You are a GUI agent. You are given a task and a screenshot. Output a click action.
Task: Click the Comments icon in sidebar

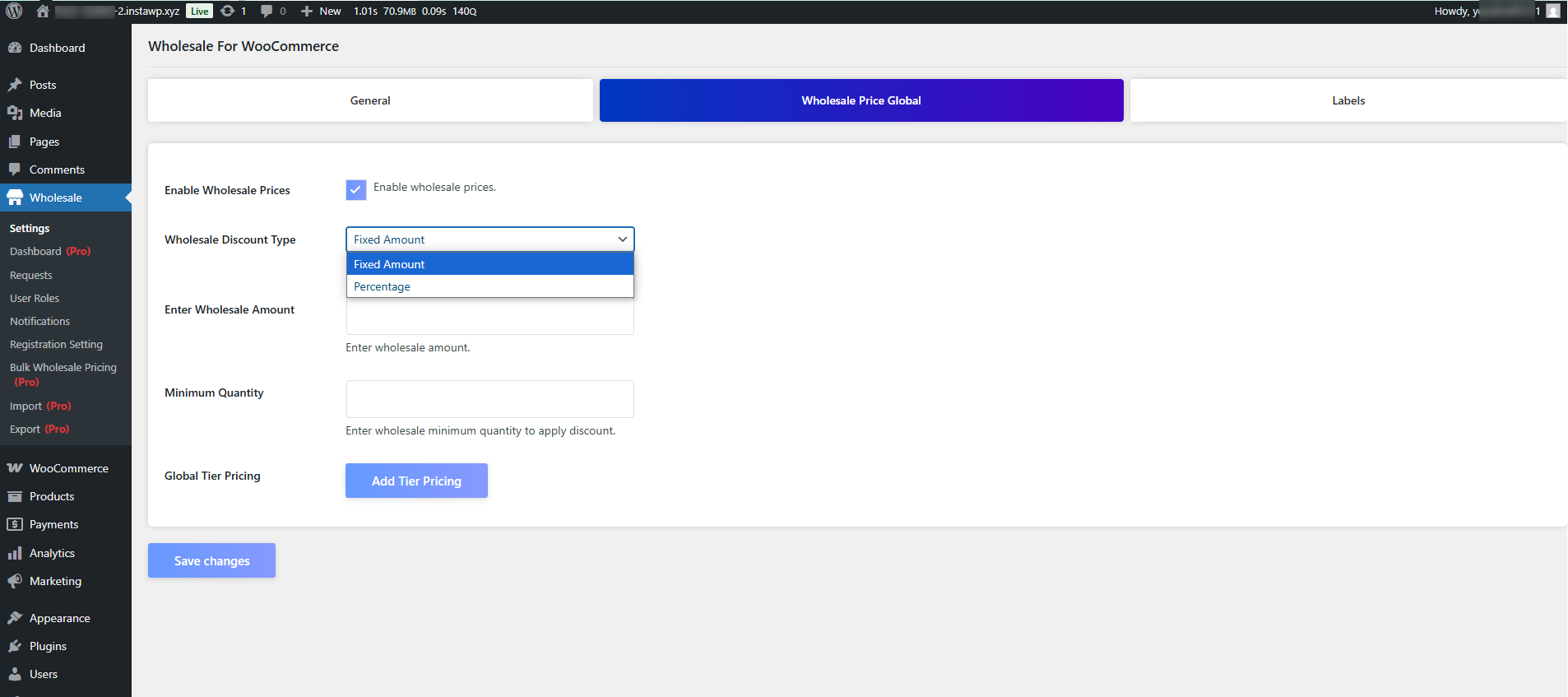[x=15, y=170]
